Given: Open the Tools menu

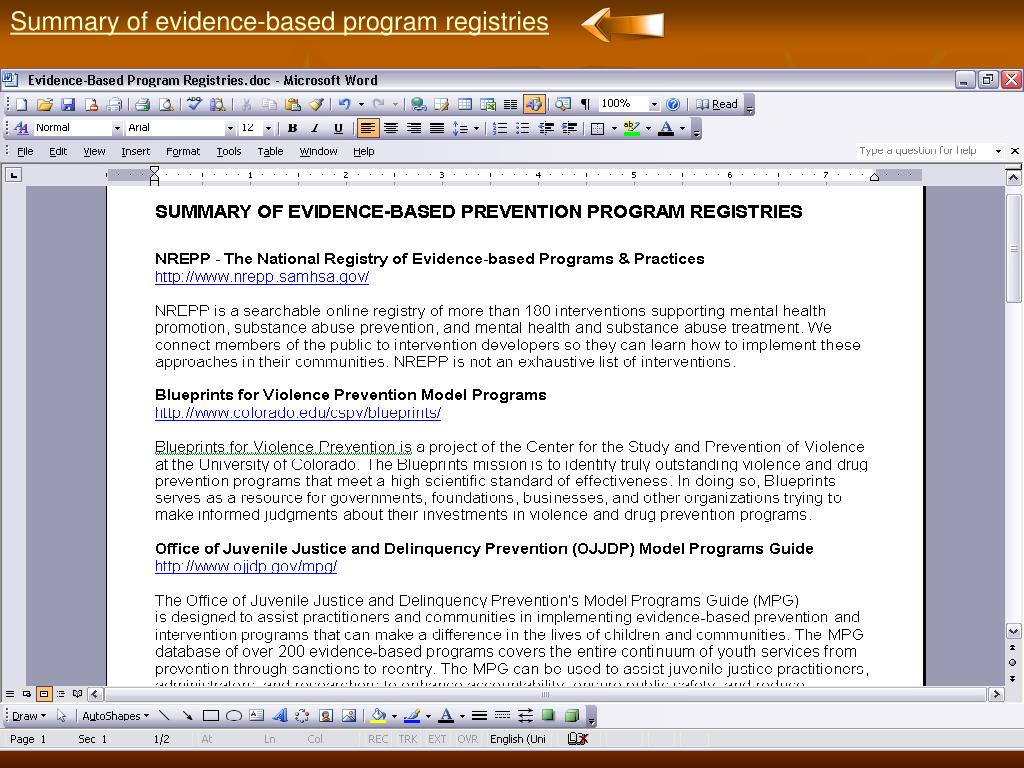Looking at the screenshot, I should [x=229, y=152].
